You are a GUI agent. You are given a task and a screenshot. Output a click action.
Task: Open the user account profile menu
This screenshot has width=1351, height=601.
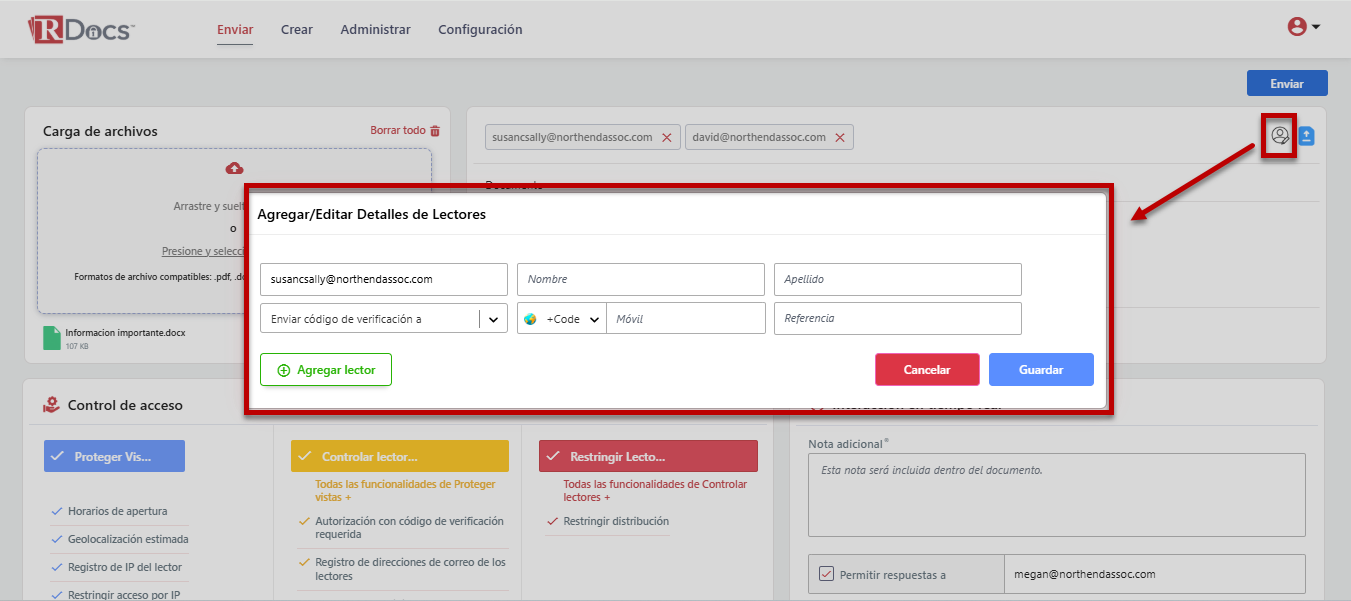[1303, 27]
